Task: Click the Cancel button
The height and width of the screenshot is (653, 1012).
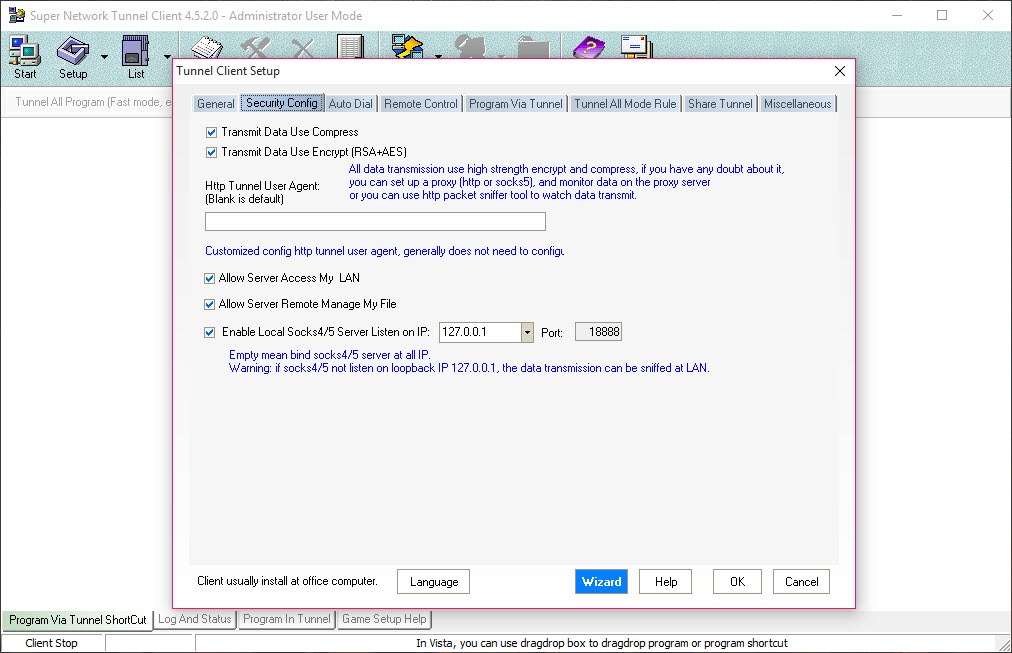Action: [x=802, y=582]
